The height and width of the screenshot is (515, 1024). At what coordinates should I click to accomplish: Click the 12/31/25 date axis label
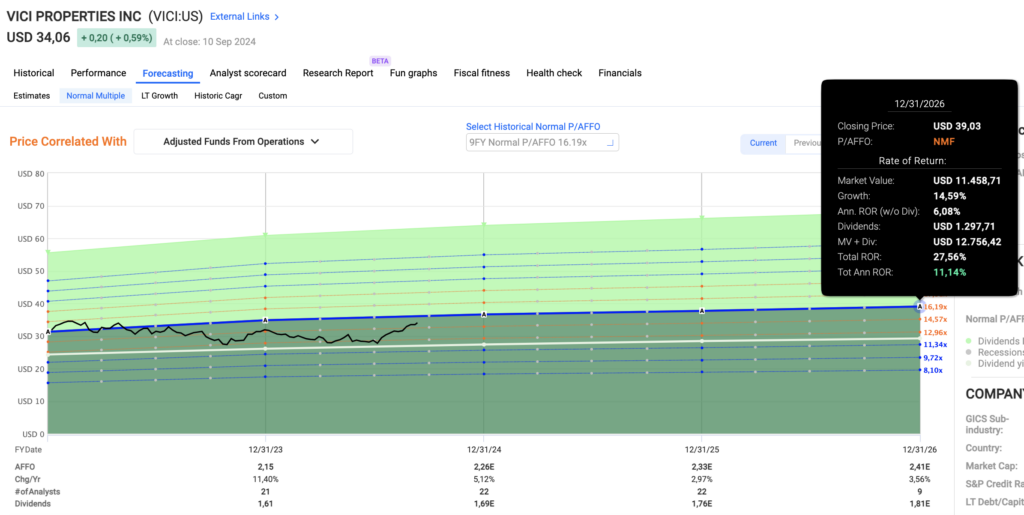click(702, 450)
